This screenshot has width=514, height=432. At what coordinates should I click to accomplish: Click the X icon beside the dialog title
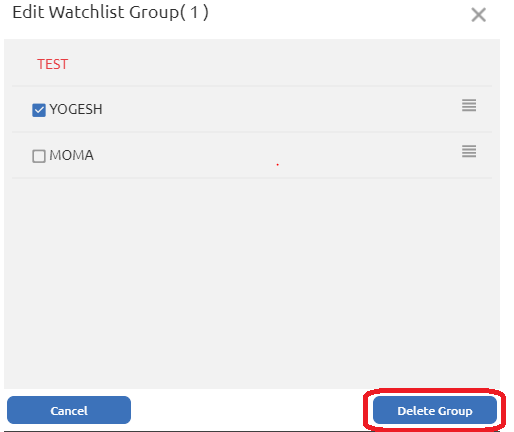coord(478,15)
